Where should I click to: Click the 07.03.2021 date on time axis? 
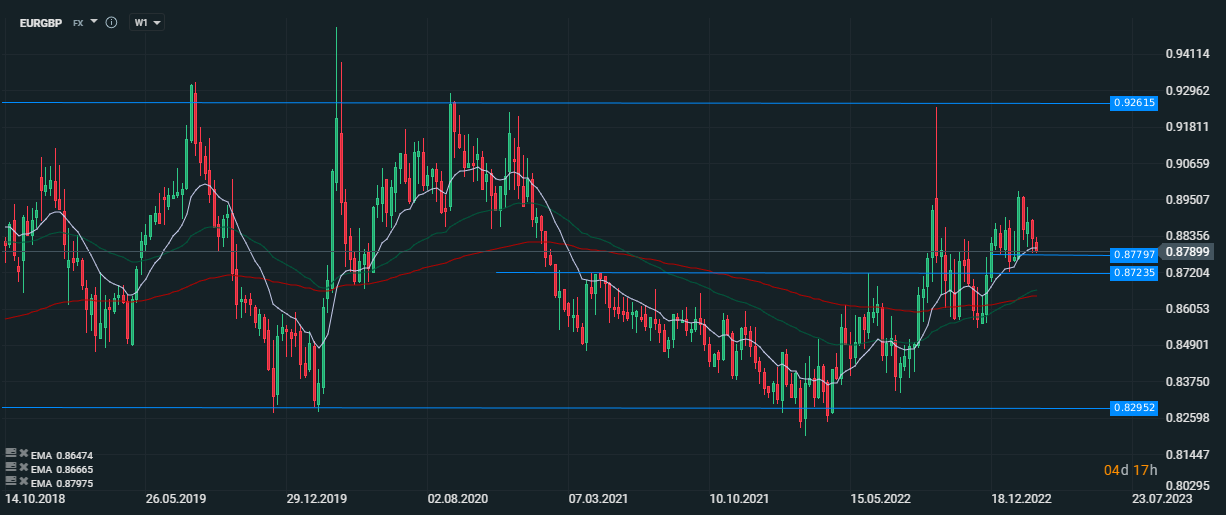pyautogui.click(x=598, y=497)
